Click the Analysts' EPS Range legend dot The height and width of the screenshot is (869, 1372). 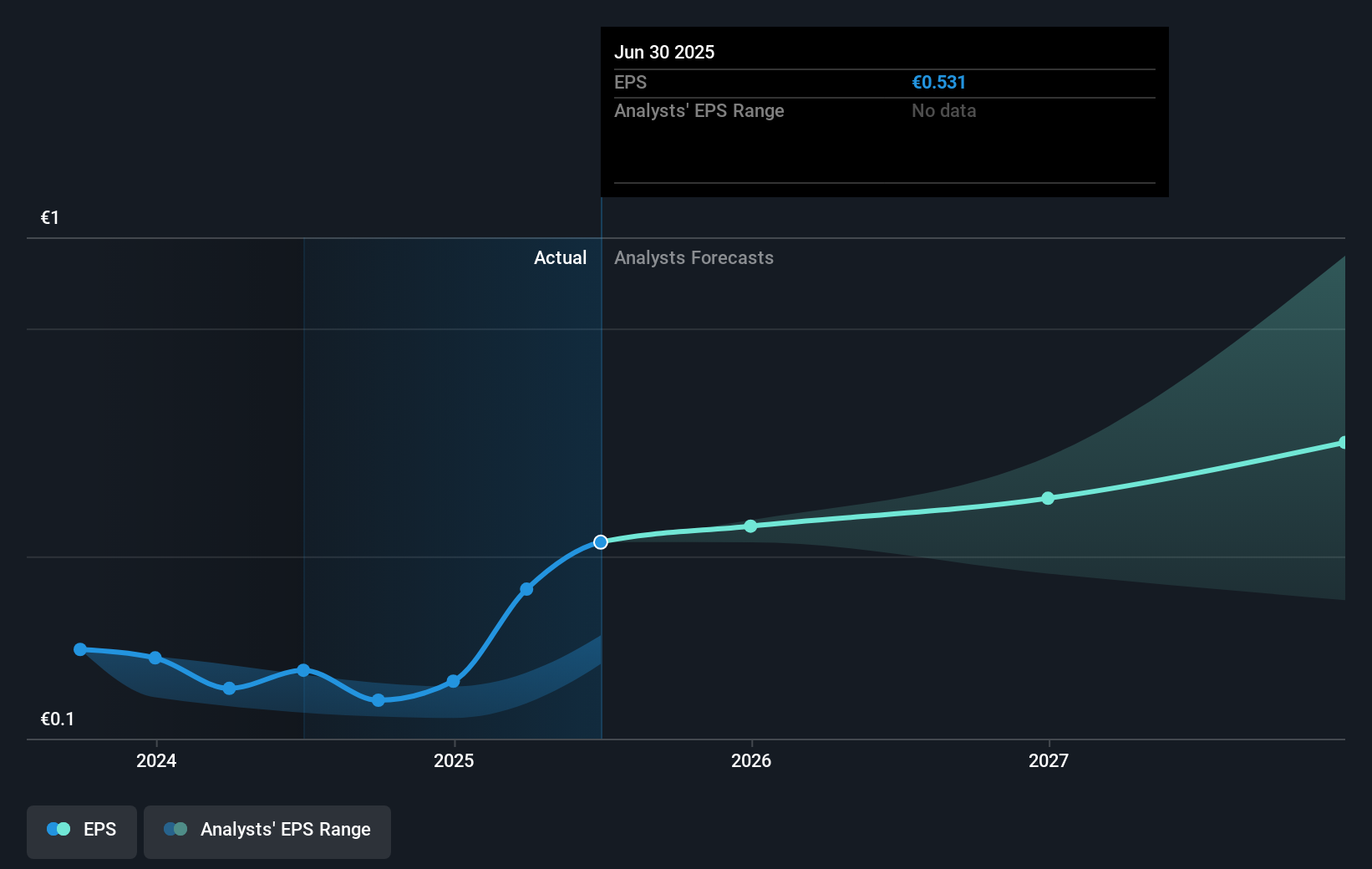(175, 829)
